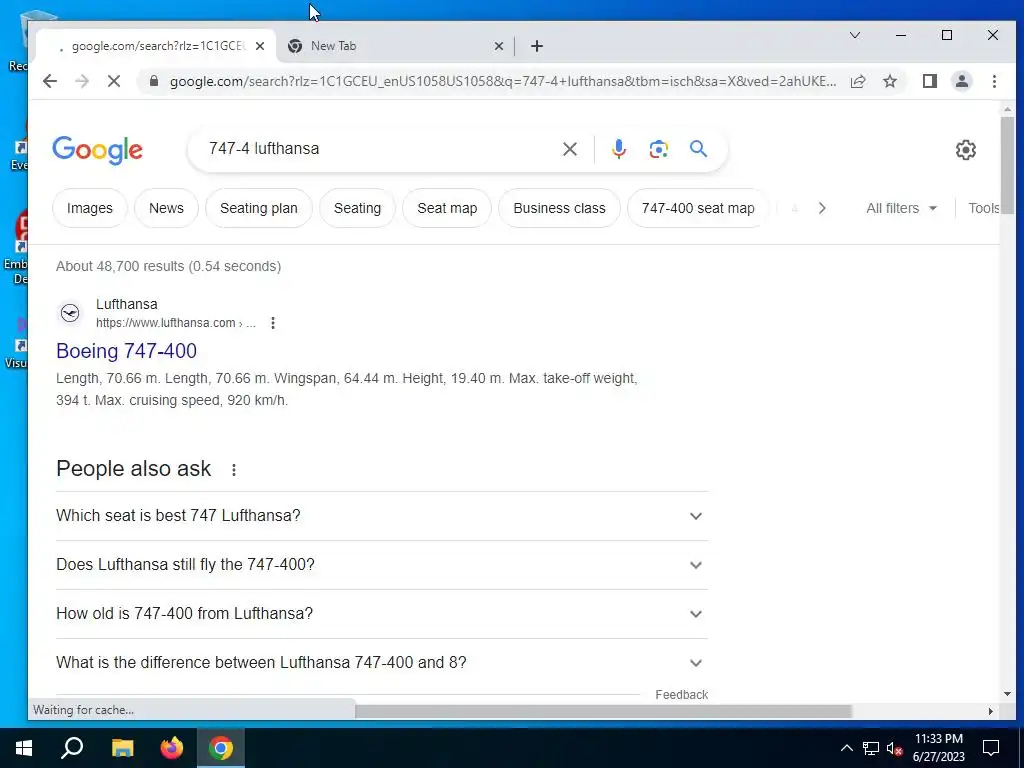The image size is (1024, 768).
Task: Open the Chrome profile menu
Action: (961, 81)
